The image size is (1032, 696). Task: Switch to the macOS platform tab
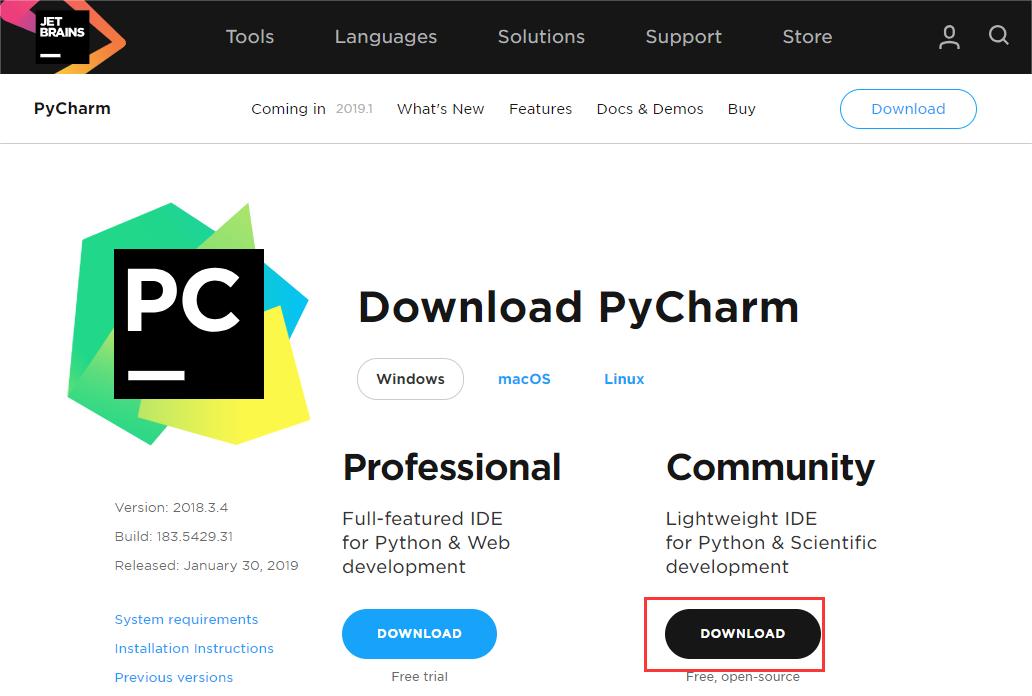coord(524,379)
